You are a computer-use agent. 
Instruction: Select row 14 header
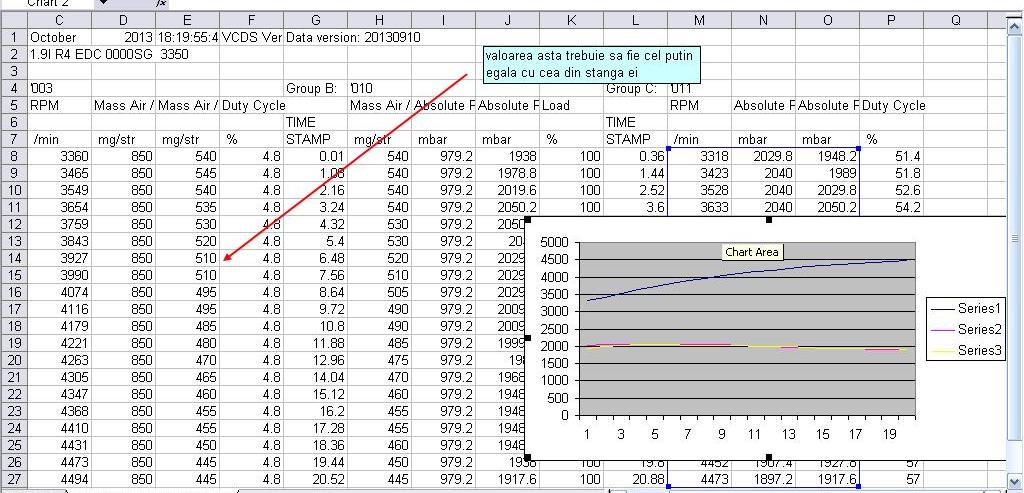click(14, 258)
